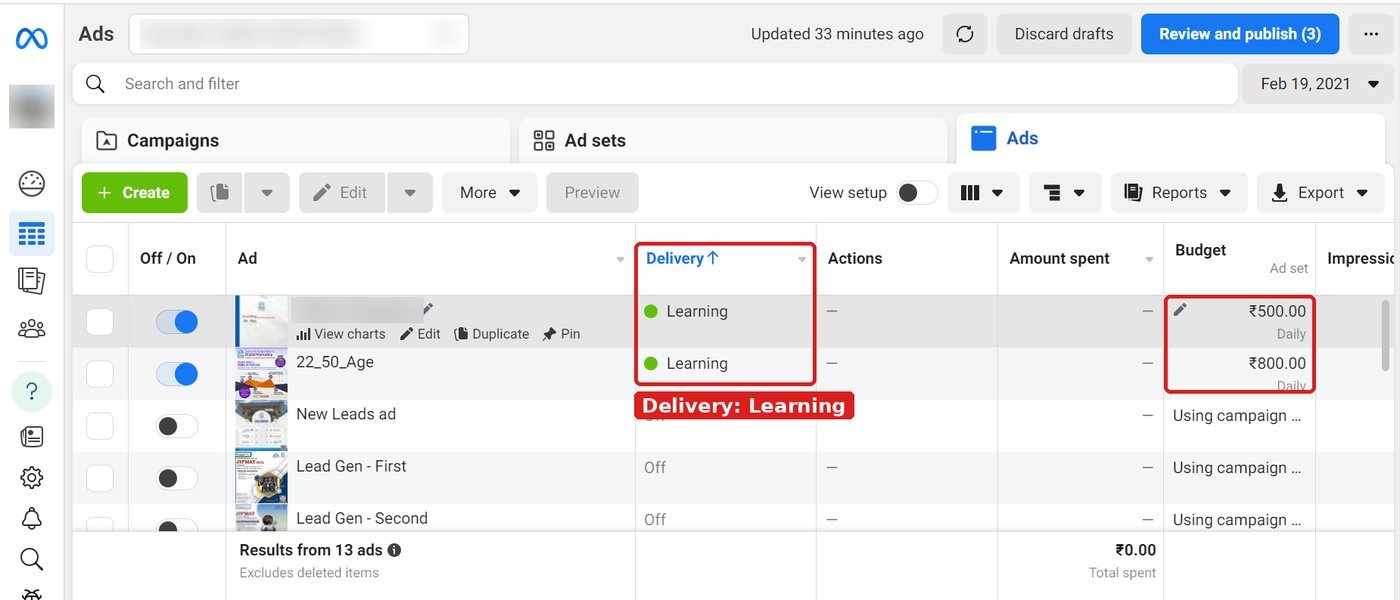Select checkbox for the first ad row
The width and height of the screenshot is (1400, 600).
tap(100, 322)
